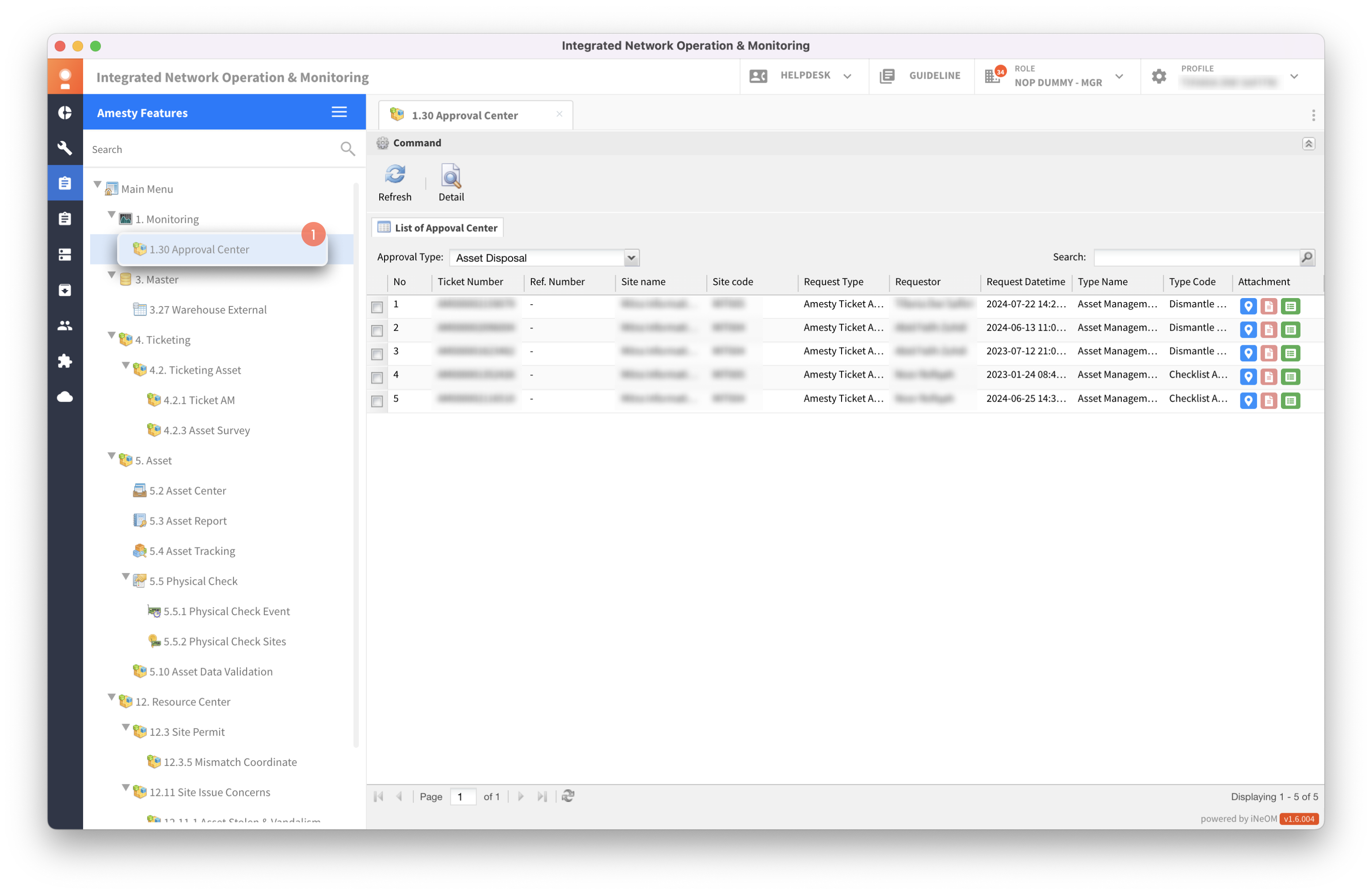Screen dimensions: 1372x895
Task: Open green list attachment for row 1
Action: (x=1290, y=306)
